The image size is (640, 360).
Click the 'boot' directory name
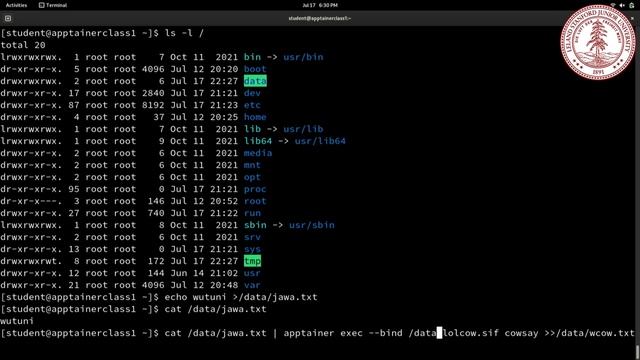(x=255, y=69)
